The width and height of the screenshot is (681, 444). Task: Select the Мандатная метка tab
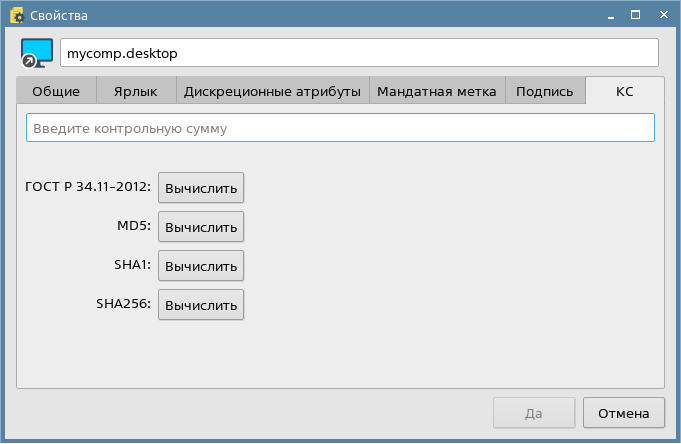coord(436,91)
